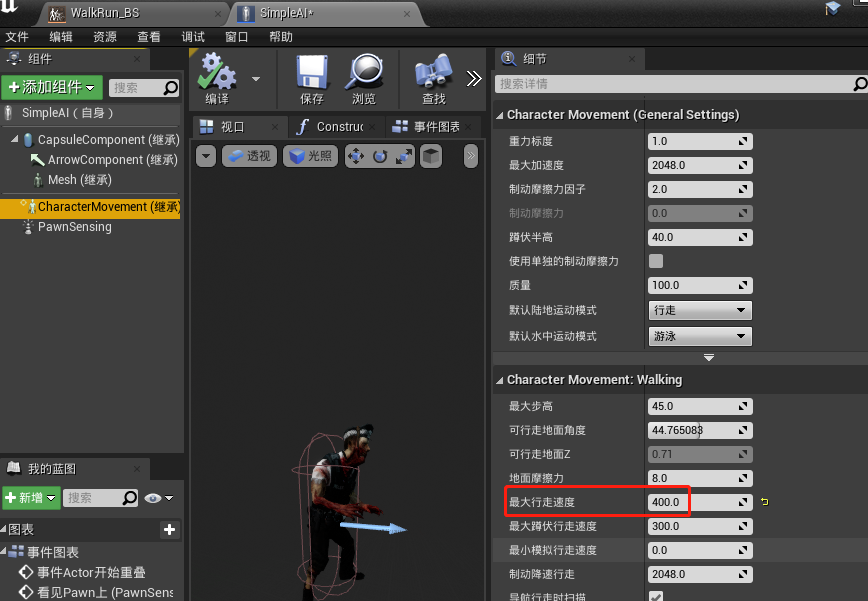Click the gravity scale value field
Viewport: 868px width, 601px height.
(700, 141)
